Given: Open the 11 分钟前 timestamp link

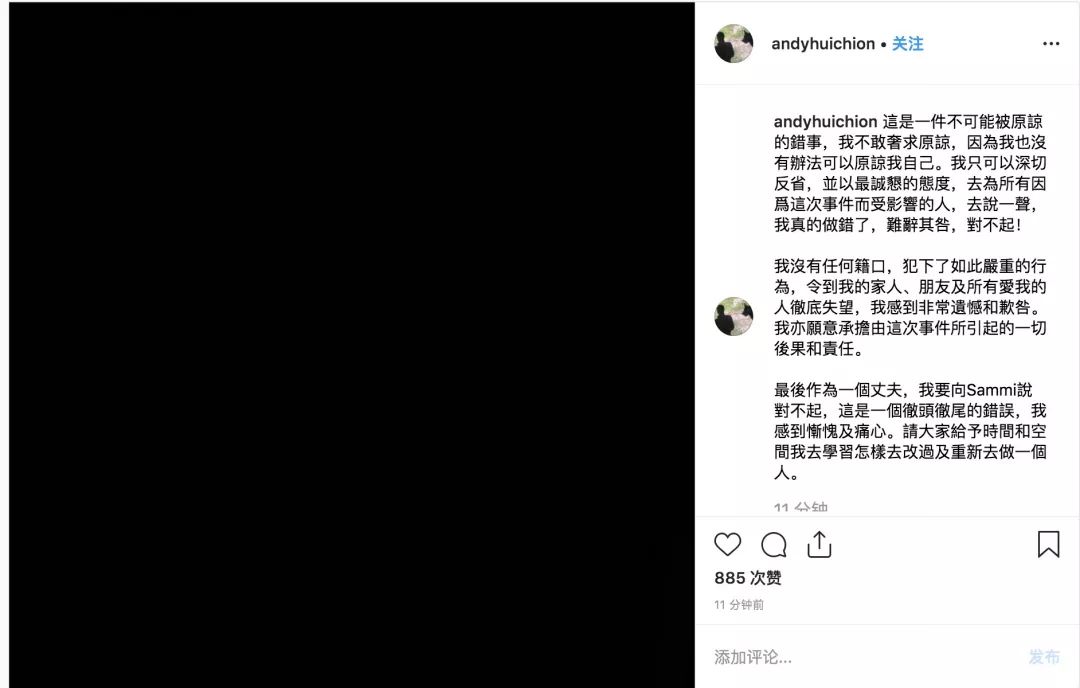Looking at the screenshot, I should [x=738, y=605].
